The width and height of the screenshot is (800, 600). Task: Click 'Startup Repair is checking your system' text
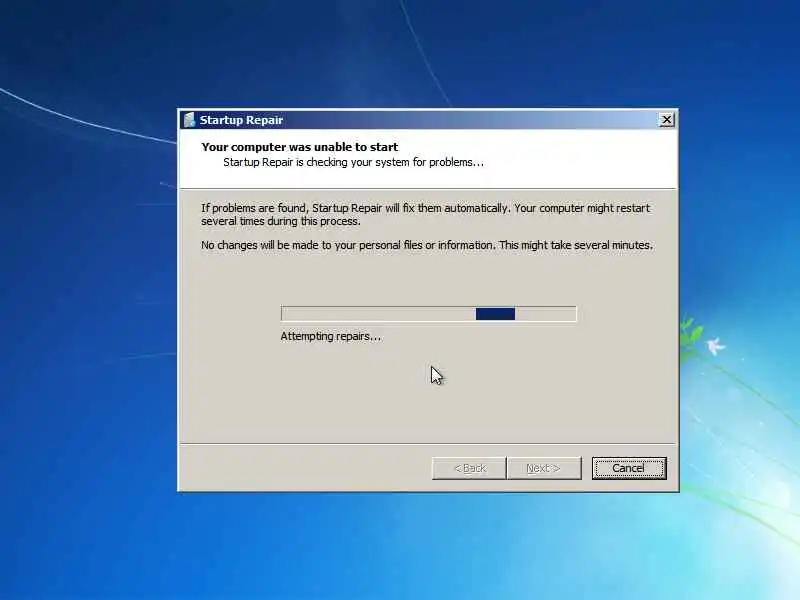353,162
